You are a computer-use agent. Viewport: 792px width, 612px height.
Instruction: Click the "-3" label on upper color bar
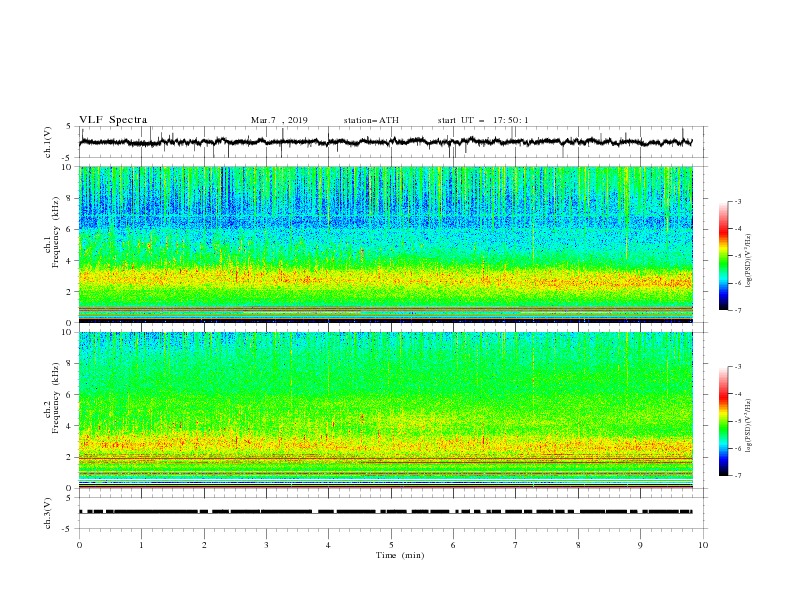click(737, 201)
